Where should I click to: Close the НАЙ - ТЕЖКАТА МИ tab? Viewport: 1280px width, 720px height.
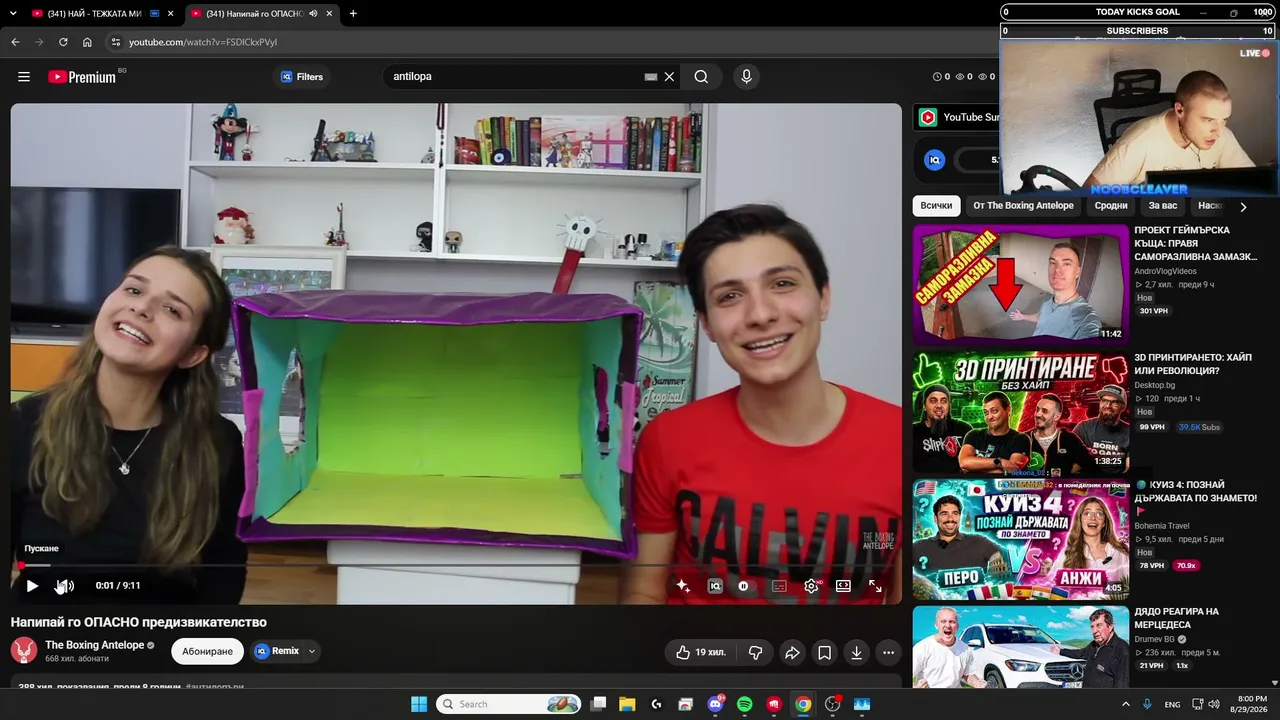coord(170,14)
